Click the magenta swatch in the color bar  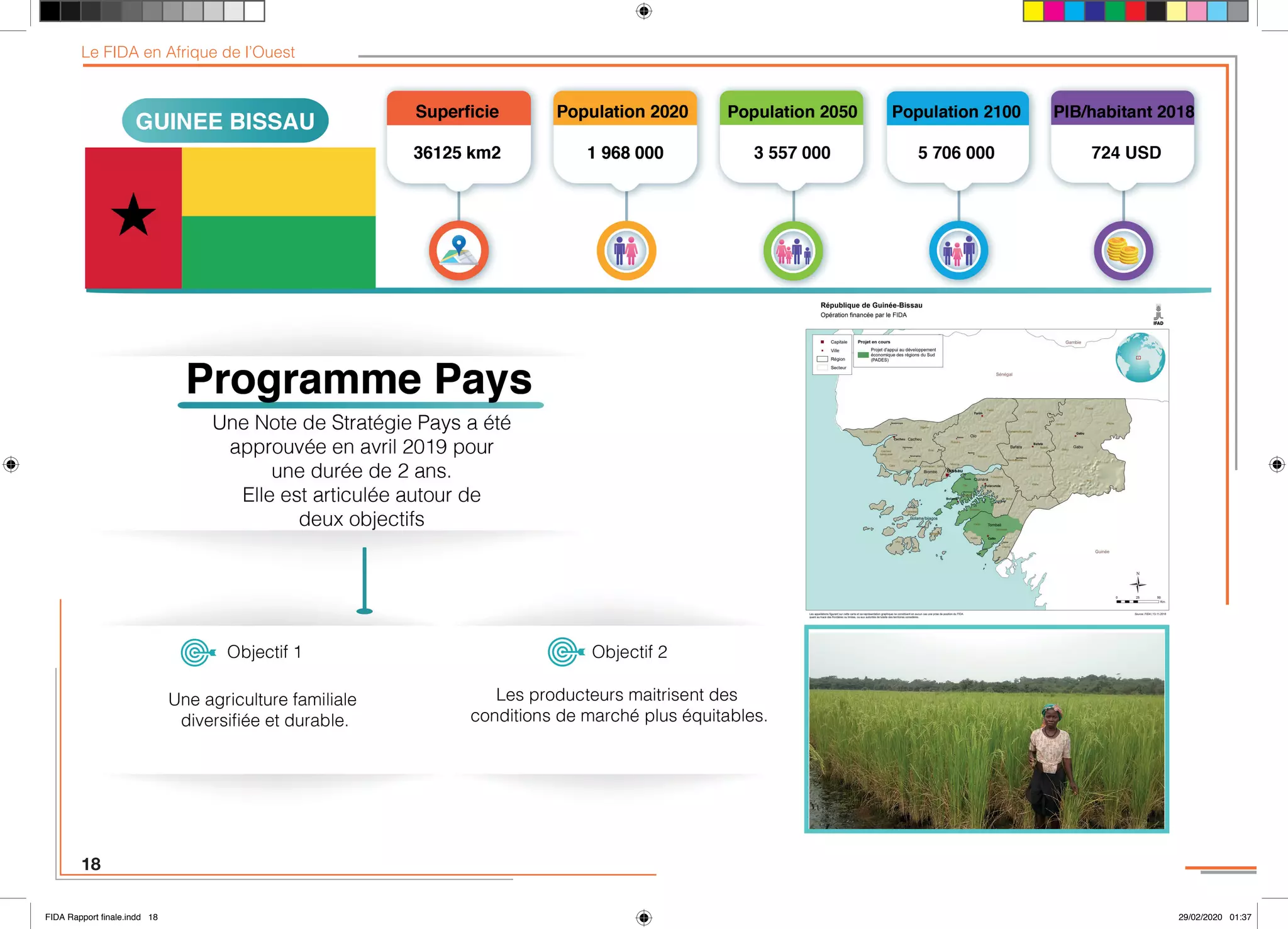1053,11
